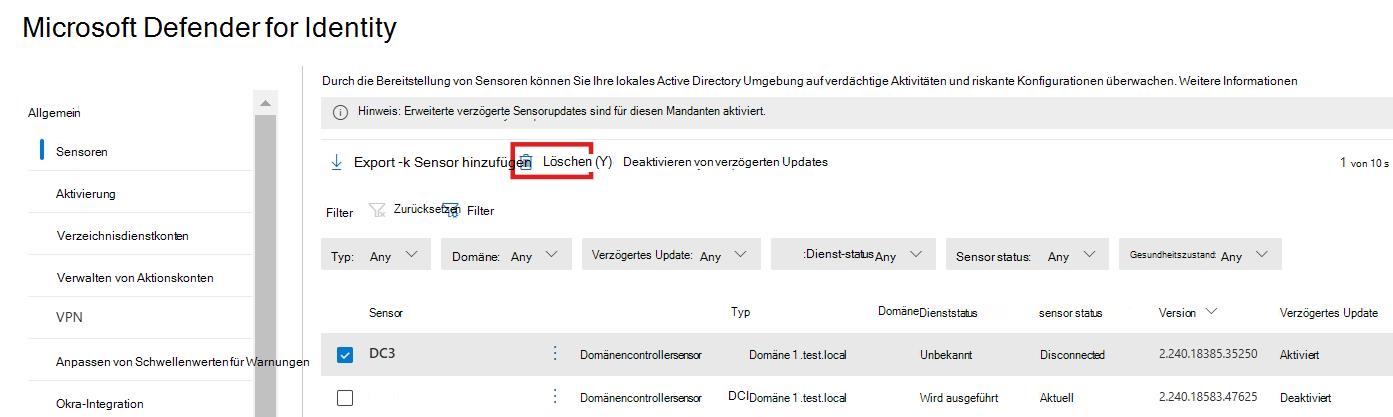Screen dimensions: 1393x417
Task: Open the three-dot menu for DC3
Action: [556, 353]
